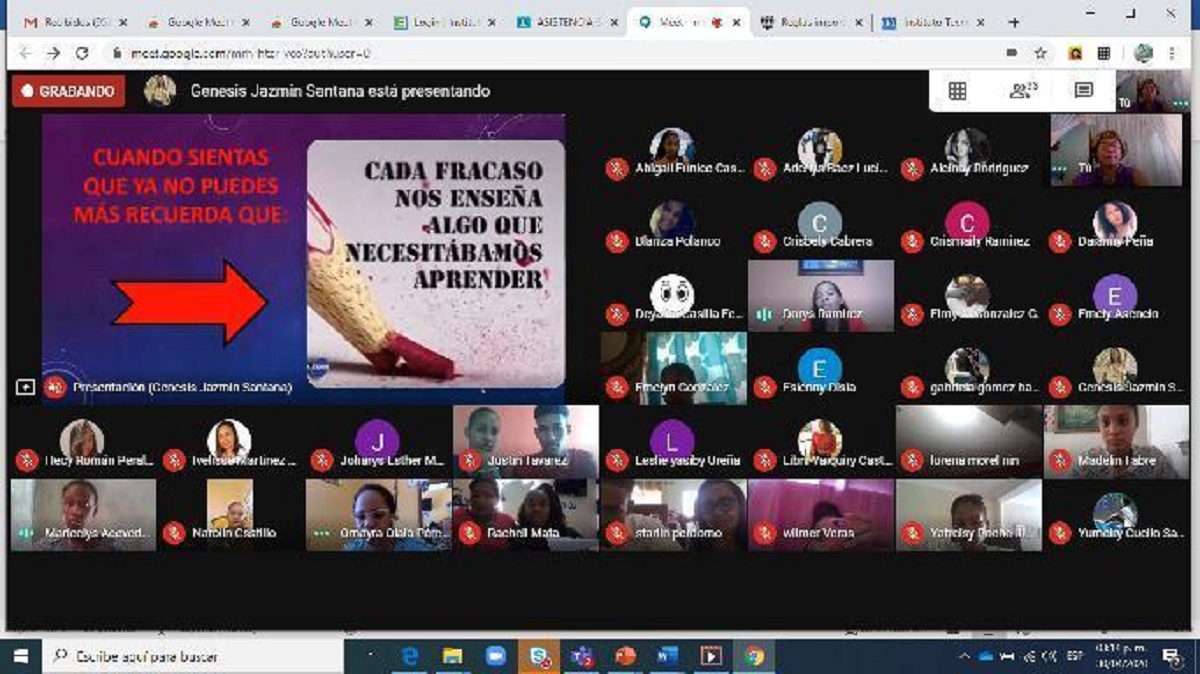Open Word from the taskbar
Viewport: 1200px width, 674px height.
(668, 656)
